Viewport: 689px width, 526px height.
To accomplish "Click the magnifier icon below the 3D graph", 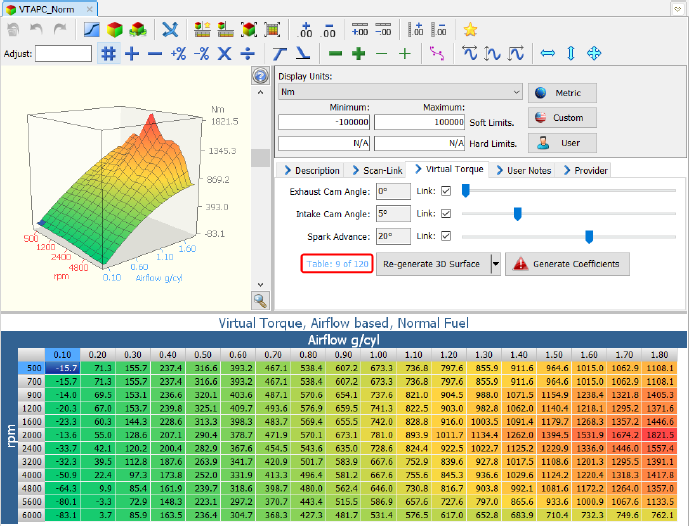I will pos(259,299).
